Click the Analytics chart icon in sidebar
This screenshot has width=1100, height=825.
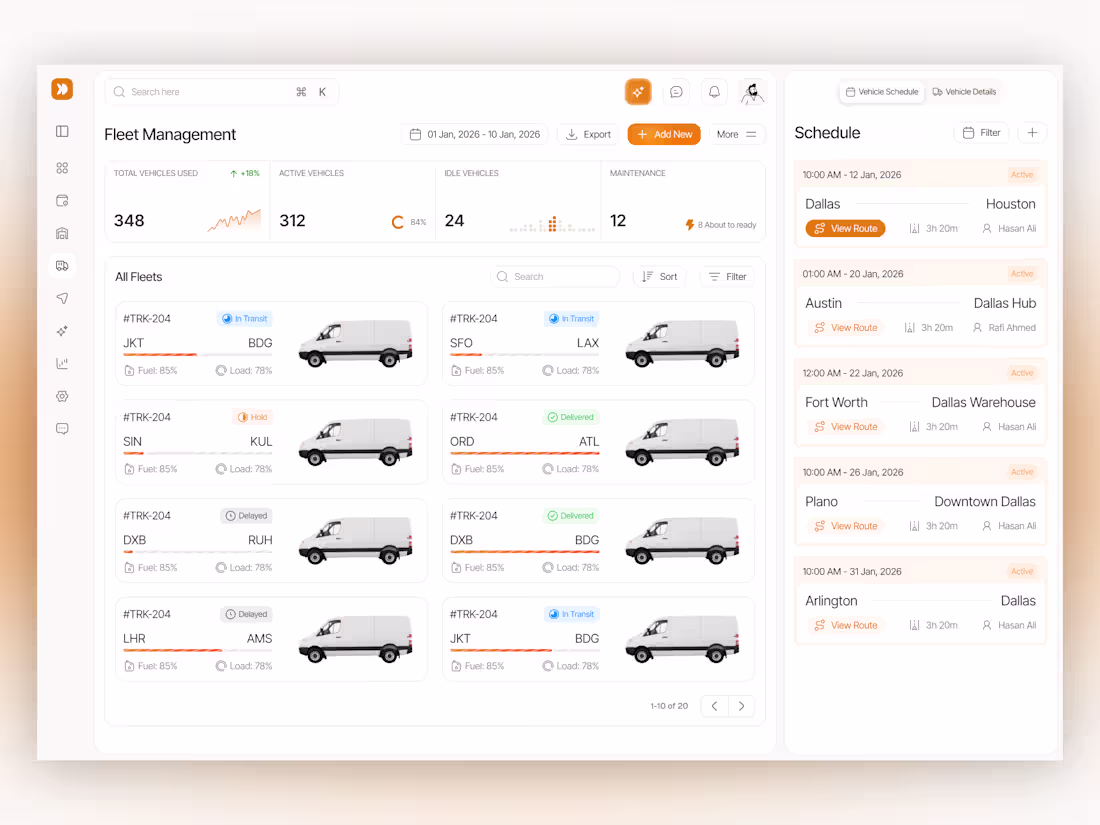62,363
